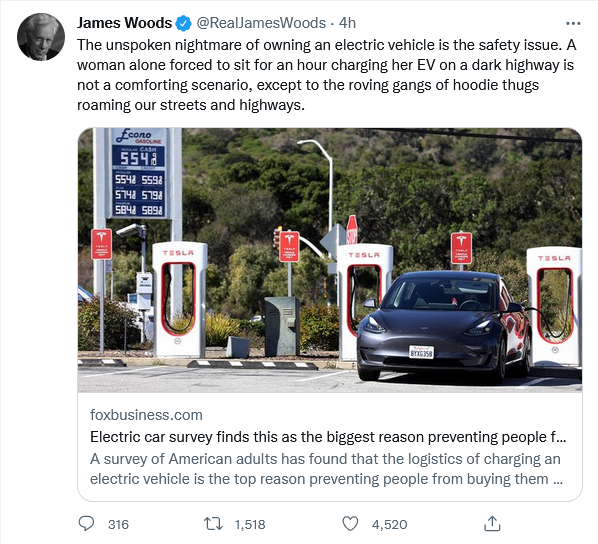Click the blue verified checkmark badge

pyautogui.click(x=183, y=23)
